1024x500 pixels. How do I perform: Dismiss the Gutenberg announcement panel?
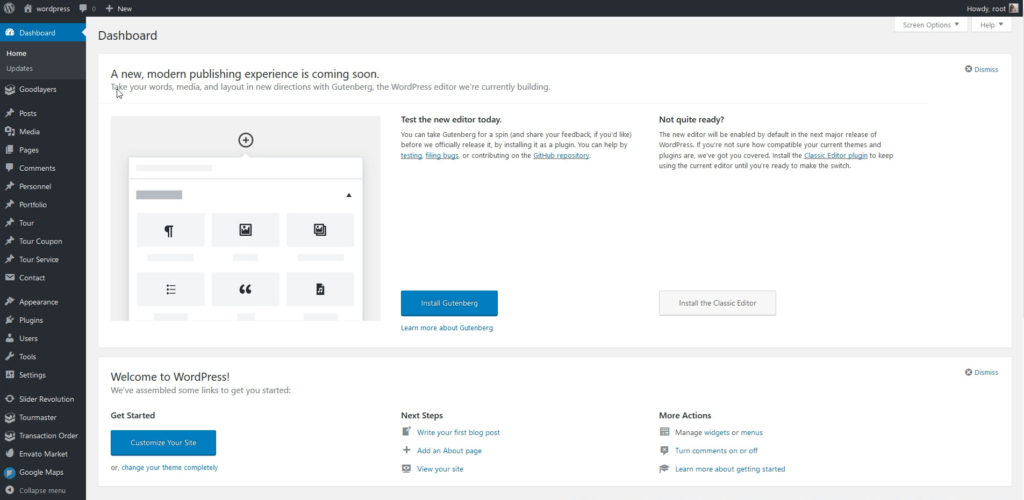(982, 69)
